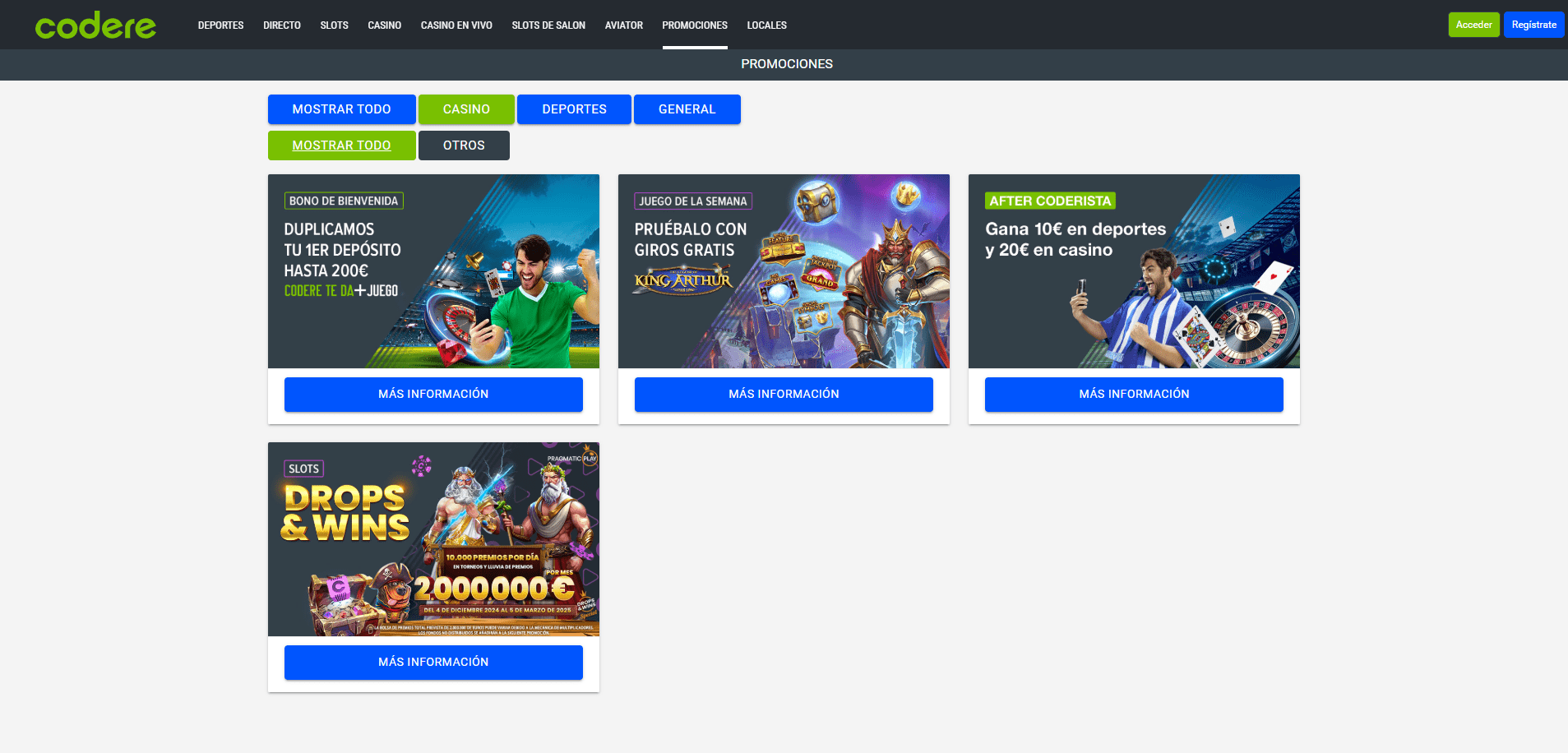Screen dimensions: 1568x753
Task: Click the PROMOCIONES page heading
Action: click(x=787, y=64)
